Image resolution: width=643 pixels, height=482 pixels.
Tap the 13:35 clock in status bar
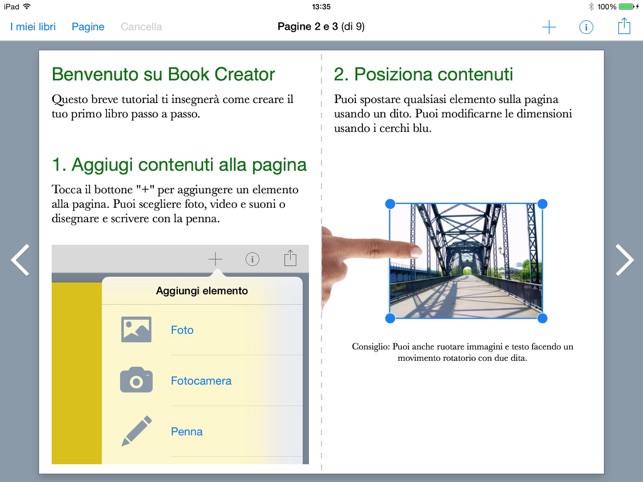pos(321,7)
